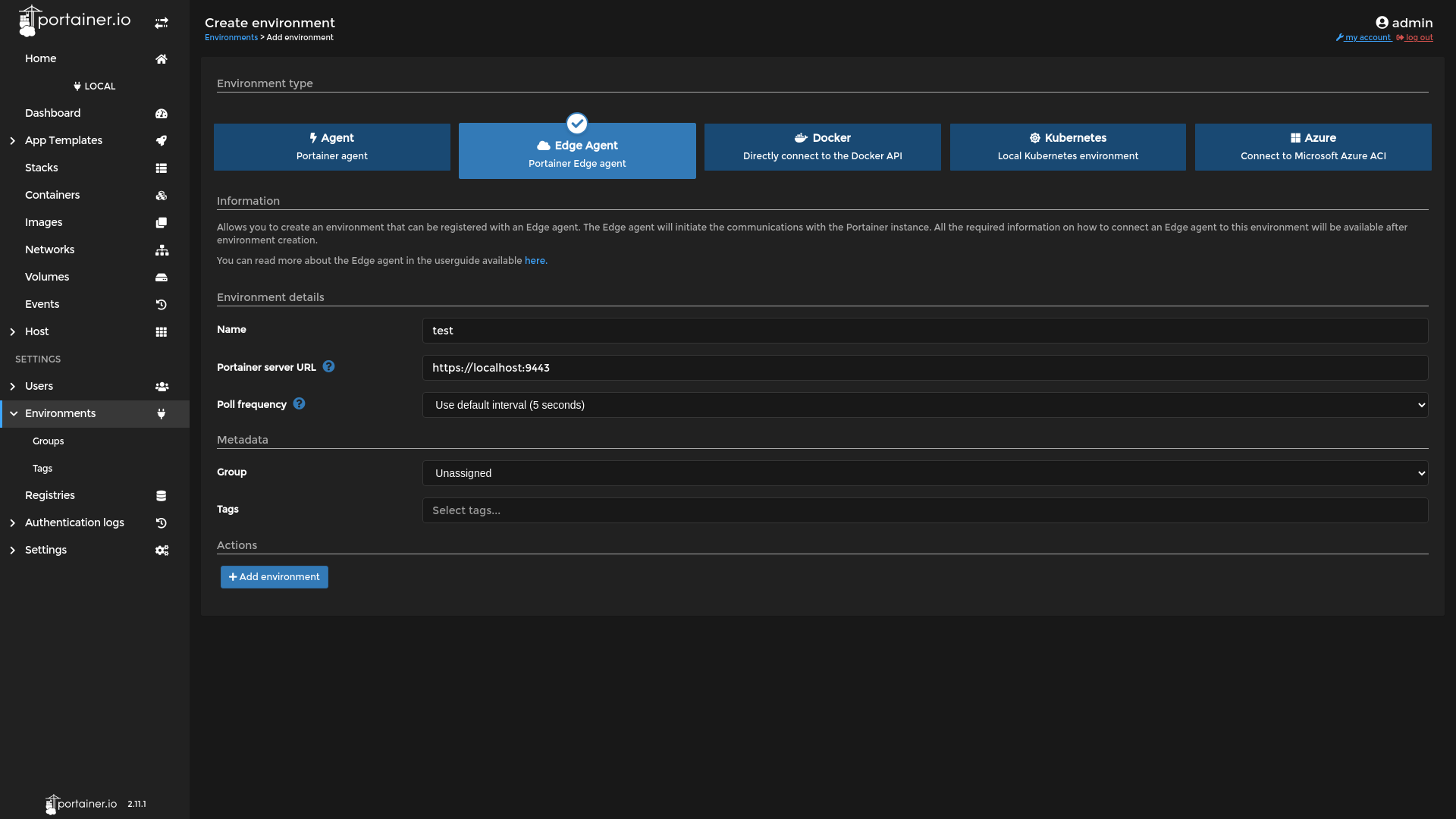
Task: Expand the Host menu chevron
Action: pyautogui.click(x=12, y=332)
